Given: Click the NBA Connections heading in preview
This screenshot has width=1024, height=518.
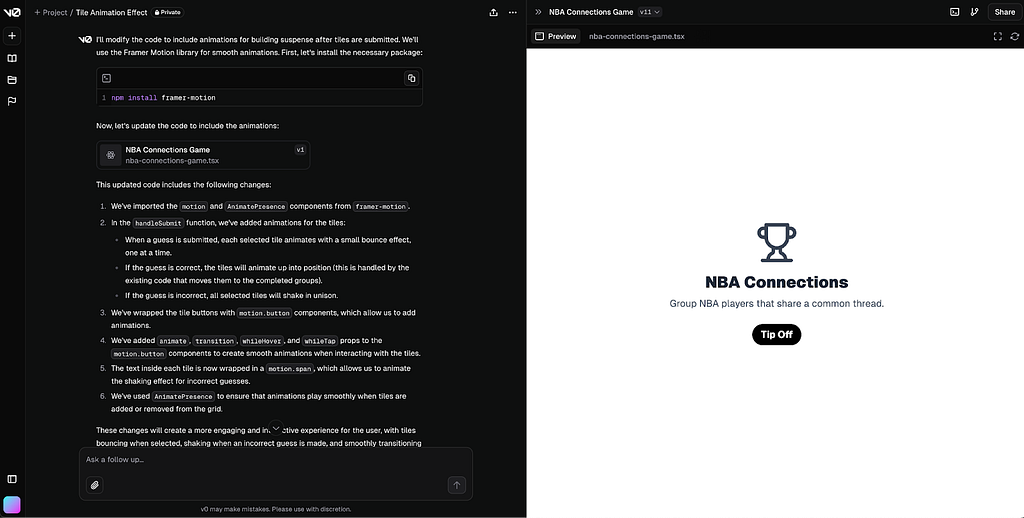Looking at the screenshot, I should (776, 282).
